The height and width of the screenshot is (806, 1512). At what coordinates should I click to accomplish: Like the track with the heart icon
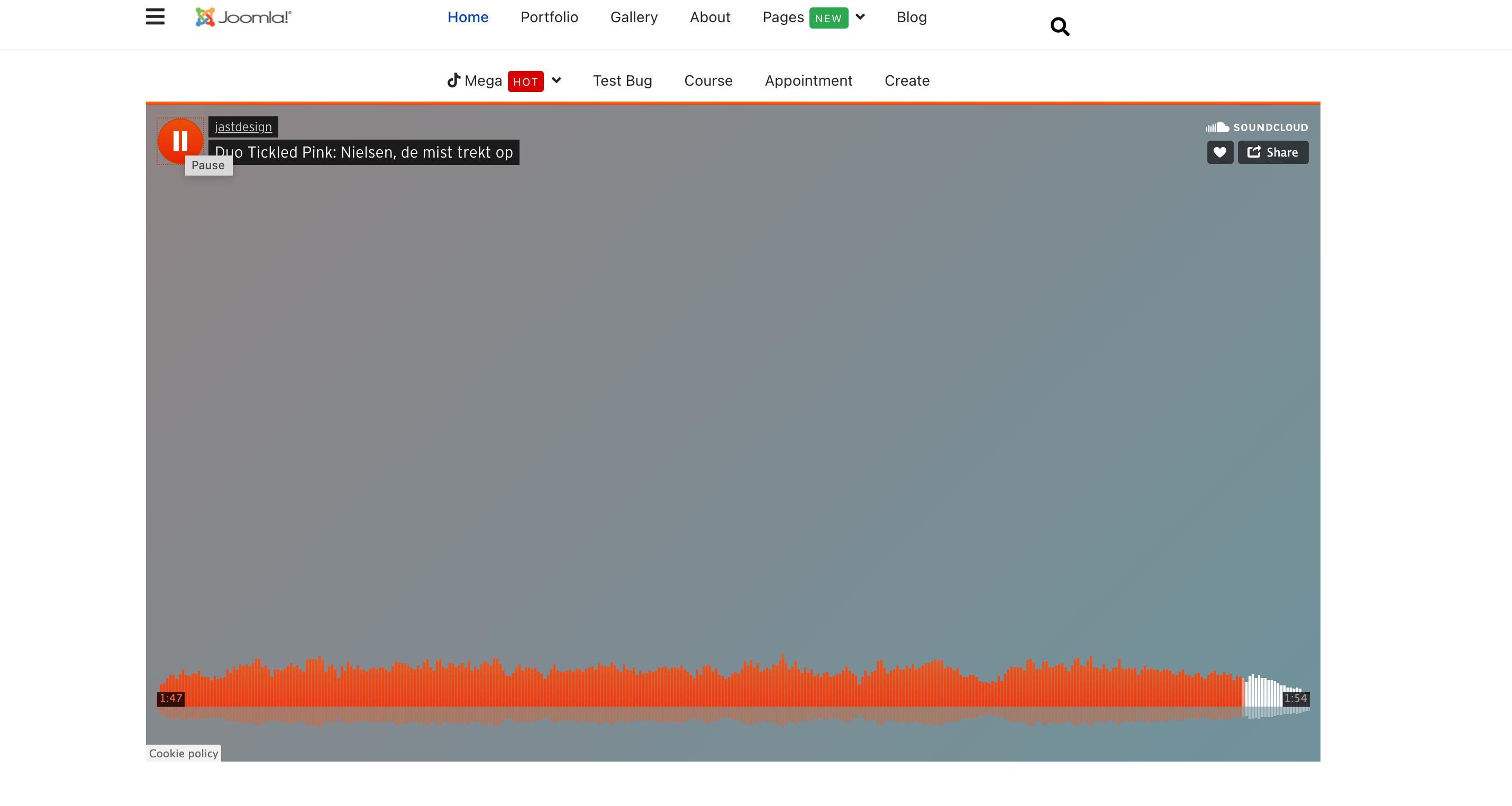click(1219, 152)
